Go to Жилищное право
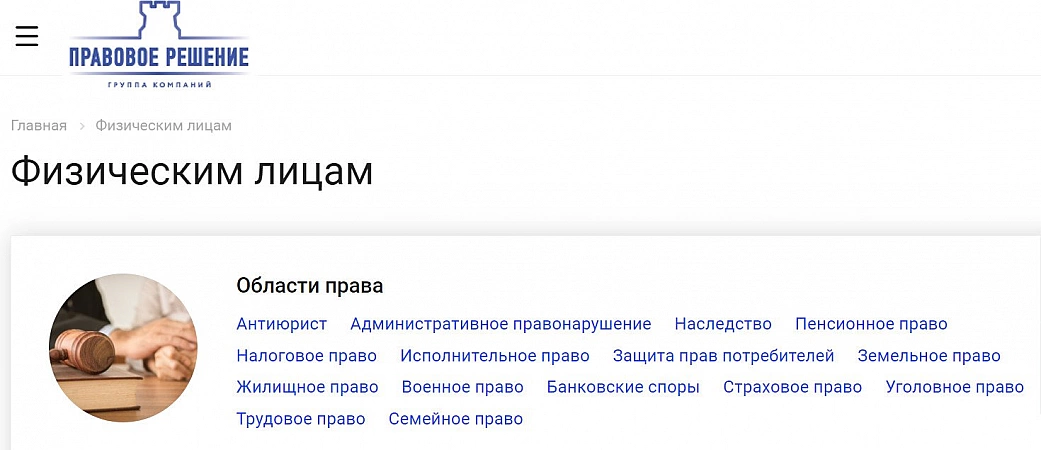Screen dimensions: 1041x450 [307, 387]
